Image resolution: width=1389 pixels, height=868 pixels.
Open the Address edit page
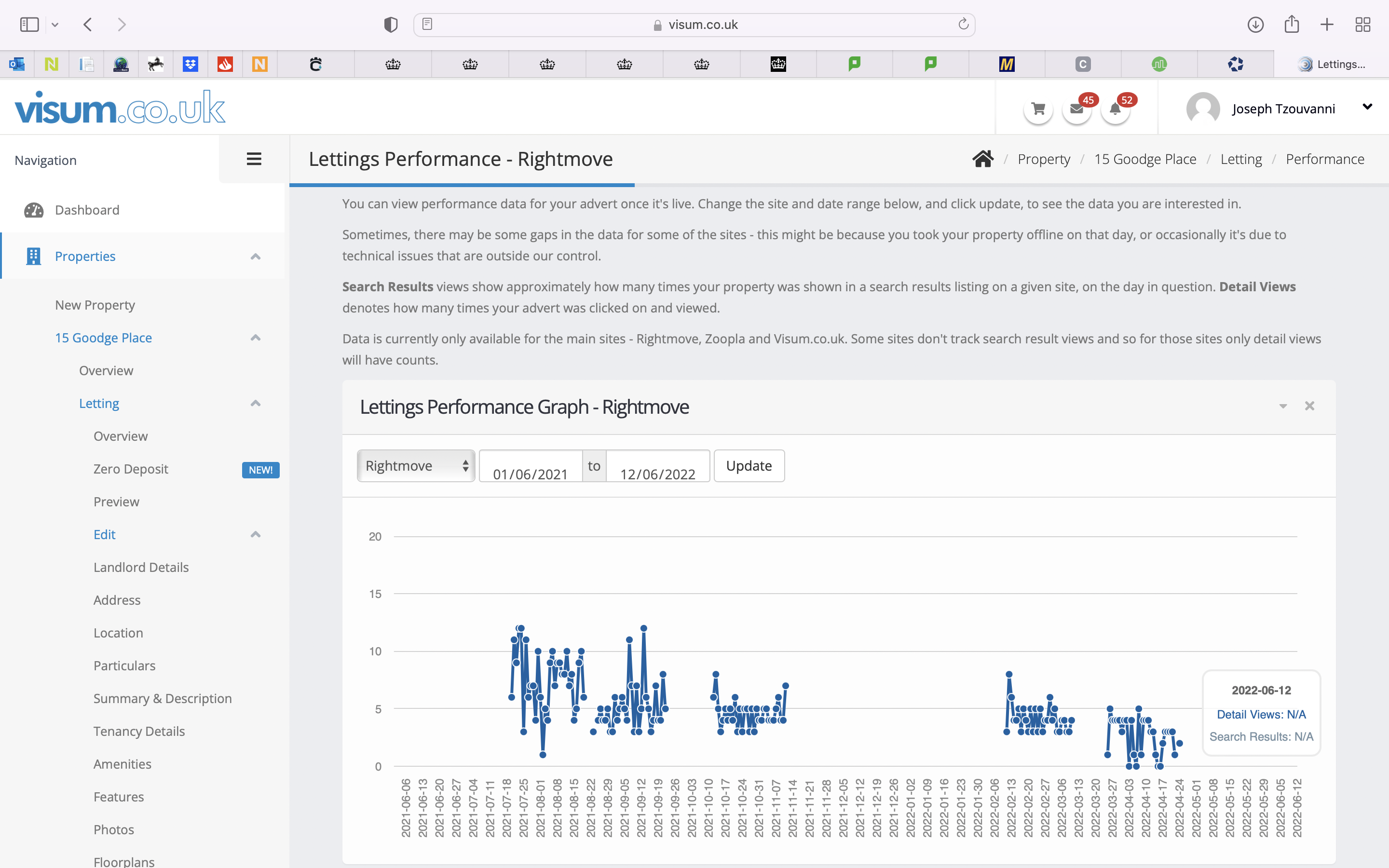117,599
